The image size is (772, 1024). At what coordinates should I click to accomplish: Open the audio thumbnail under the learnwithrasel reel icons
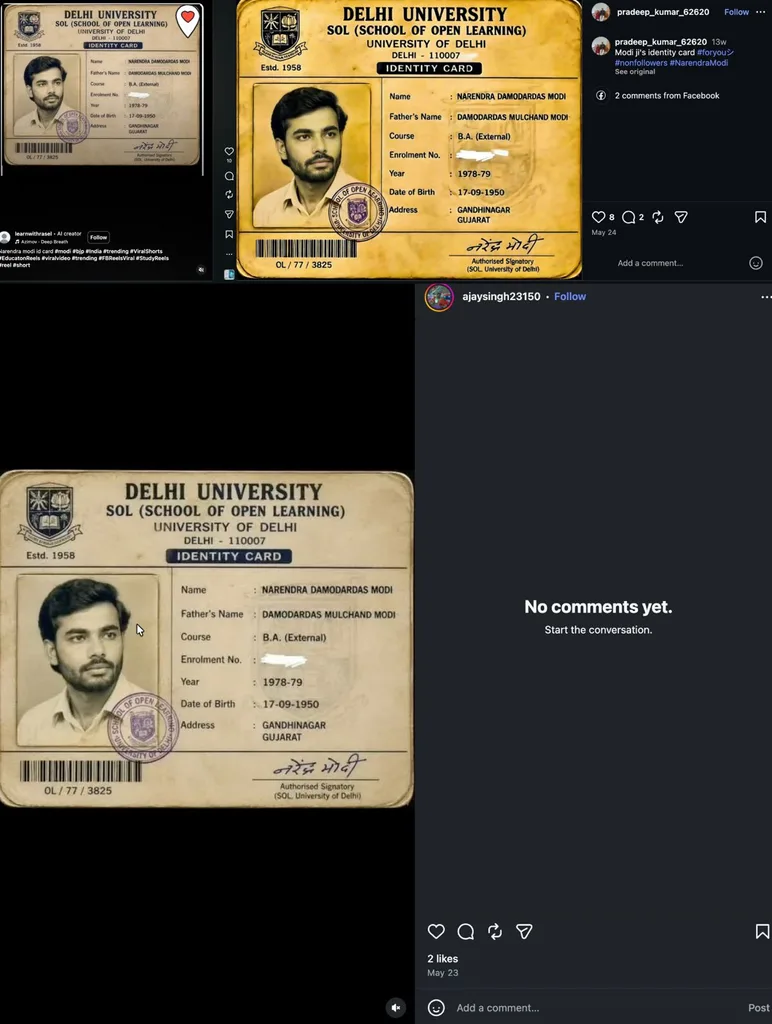pyautogui.click(x=229, y=274)
